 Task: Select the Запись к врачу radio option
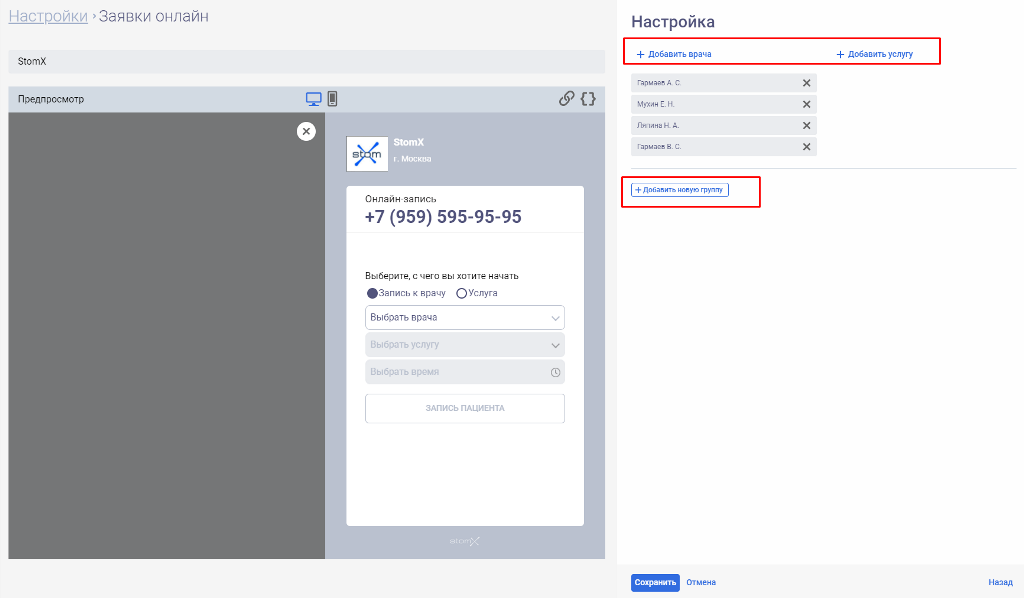coord(372,293)
